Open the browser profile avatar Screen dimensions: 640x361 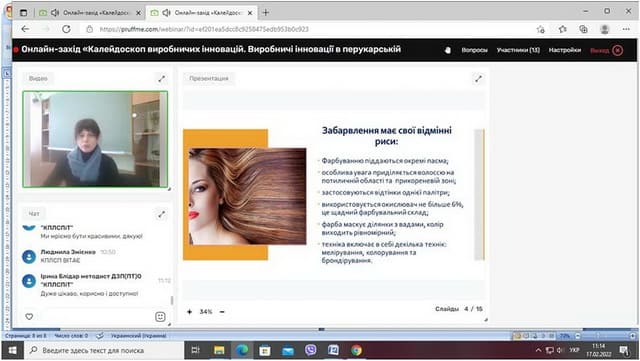click(604, 29)
